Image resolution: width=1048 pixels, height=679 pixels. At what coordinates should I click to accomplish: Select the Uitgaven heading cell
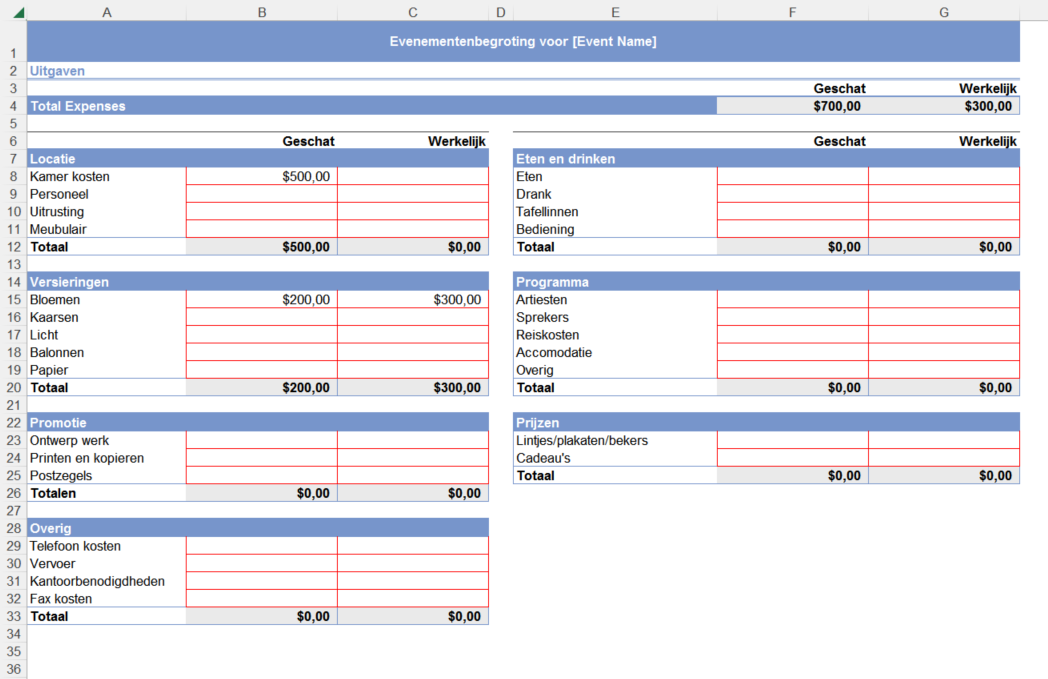58,71
